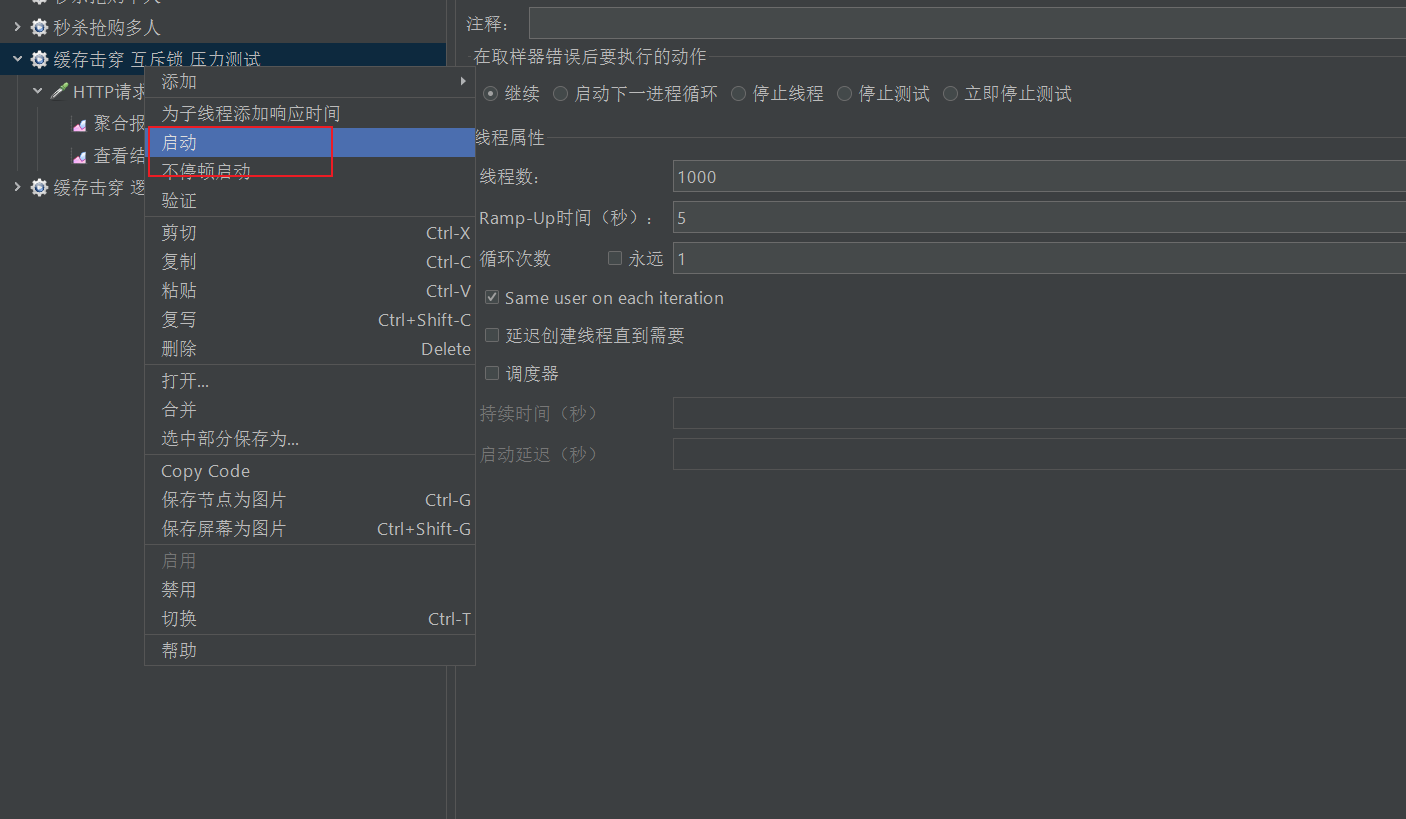
Task: Choose 启动 from context menu
Action: (x=310, y=143)
